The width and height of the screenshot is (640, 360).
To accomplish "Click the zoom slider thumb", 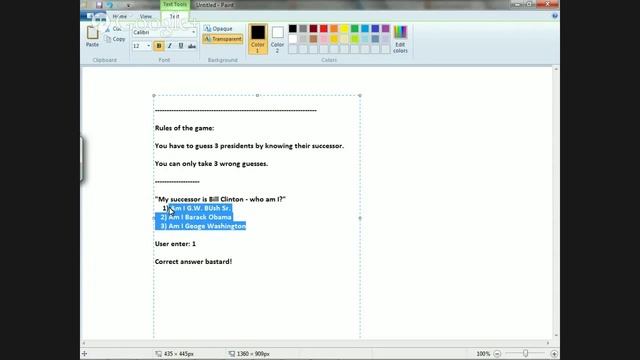I will pyautogui.click(x=525, y=353).
